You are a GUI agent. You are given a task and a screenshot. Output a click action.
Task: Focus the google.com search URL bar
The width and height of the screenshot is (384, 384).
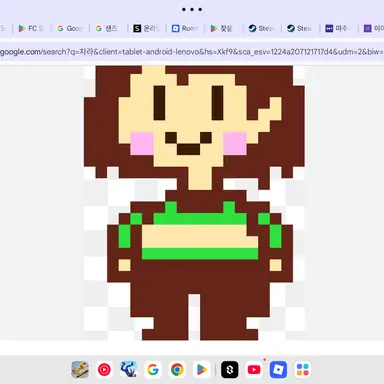pyautogui.click(x=192, y=52)
